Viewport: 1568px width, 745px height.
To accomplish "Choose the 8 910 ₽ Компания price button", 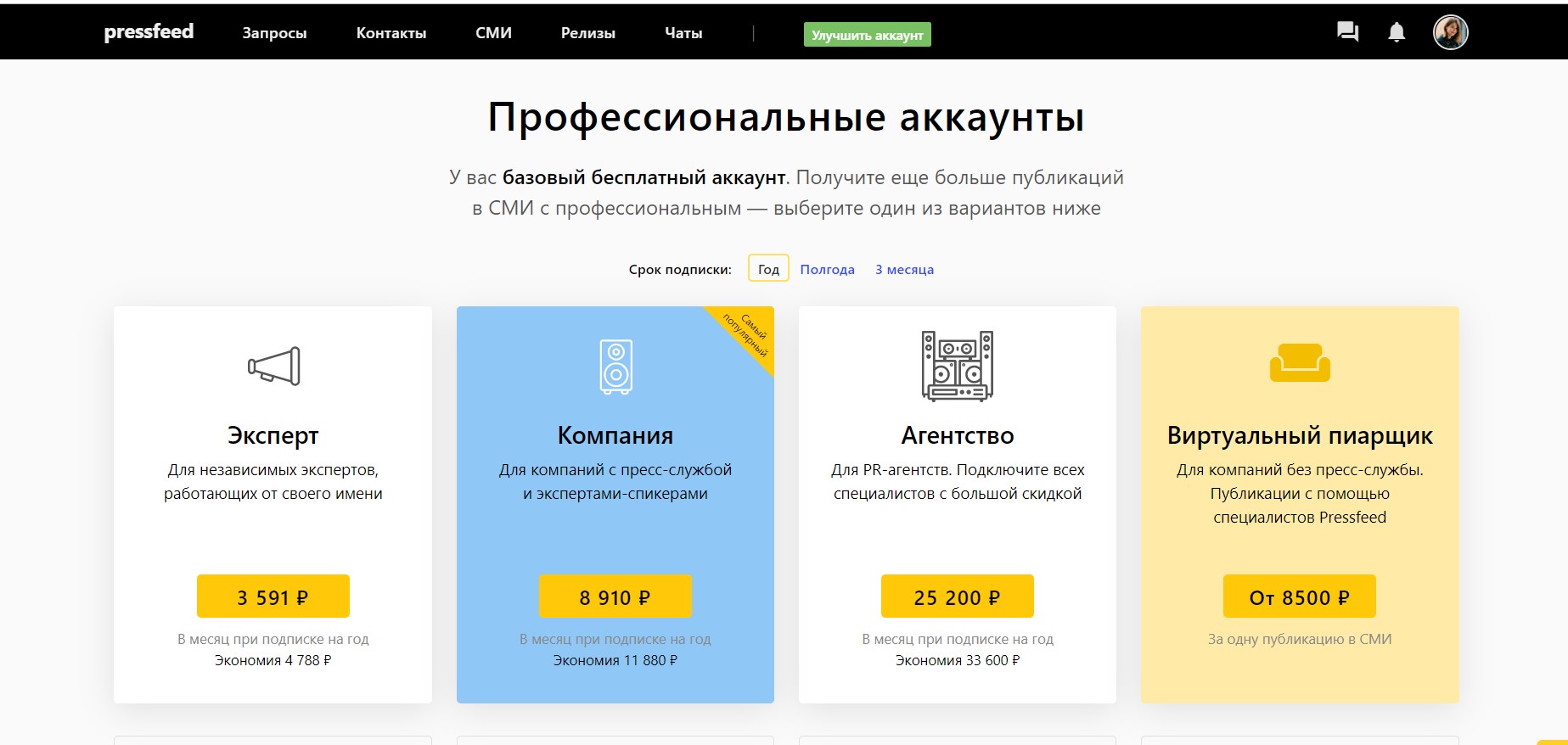I will (x=615, y=597).
